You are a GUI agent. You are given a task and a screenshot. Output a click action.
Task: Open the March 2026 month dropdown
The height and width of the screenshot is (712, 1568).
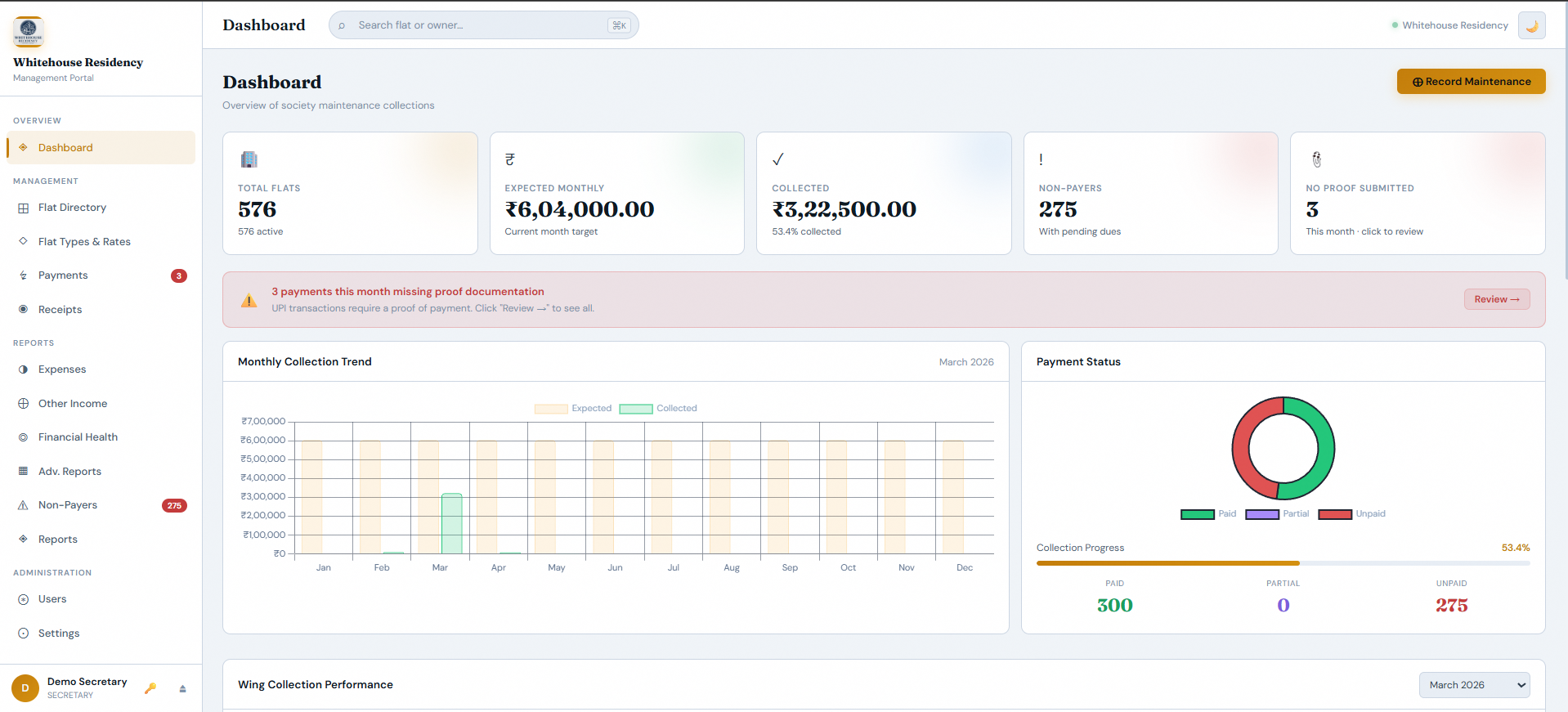1474,685
